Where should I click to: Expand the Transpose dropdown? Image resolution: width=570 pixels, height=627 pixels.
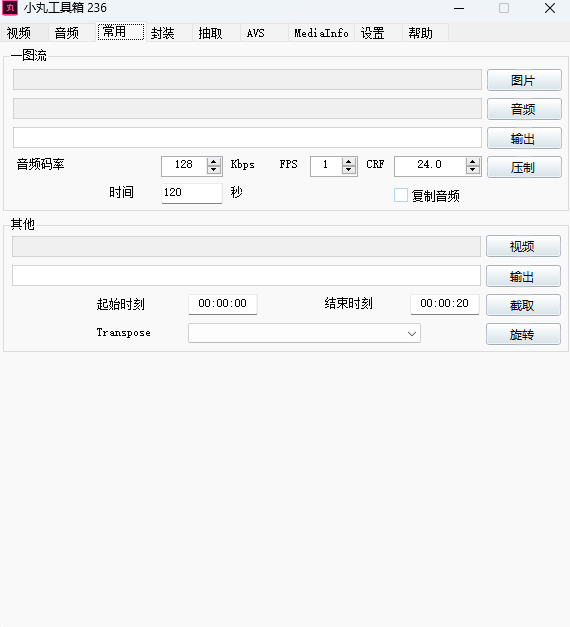[x=412, y=333]
